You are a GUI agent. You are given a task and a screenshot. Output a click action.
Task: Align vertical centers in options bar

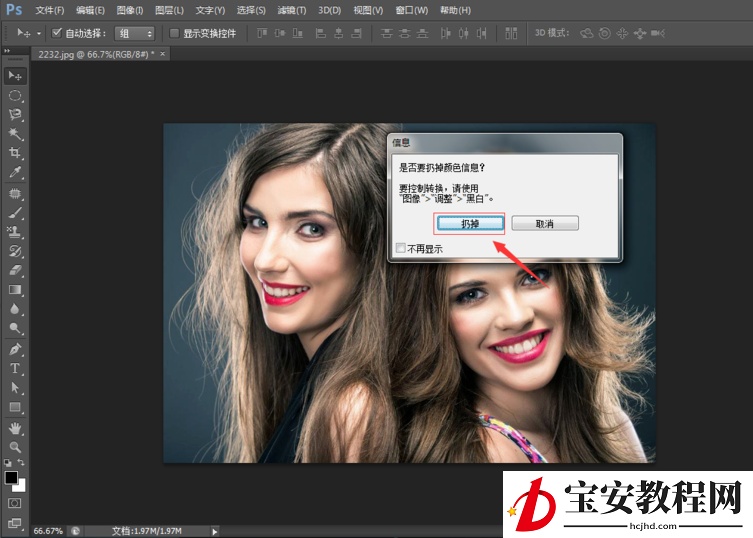click(280, 33)
